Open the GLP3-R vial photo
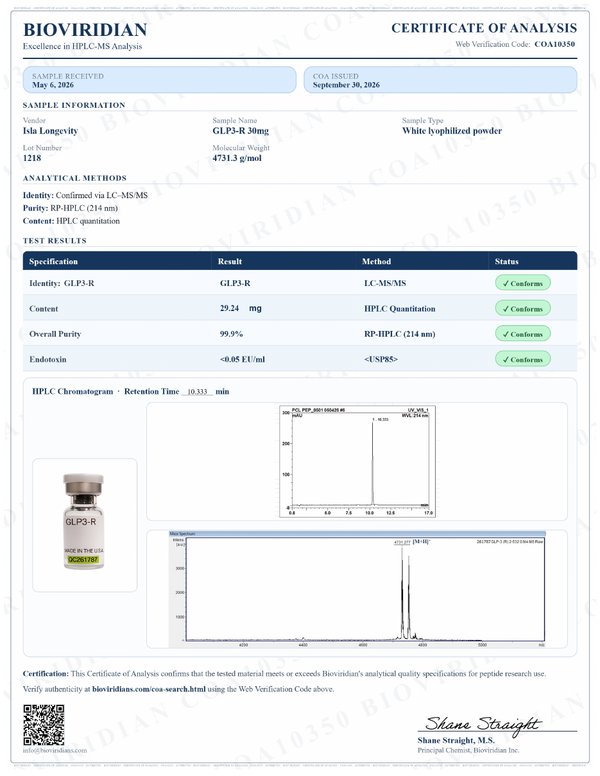 pos(84,522)
